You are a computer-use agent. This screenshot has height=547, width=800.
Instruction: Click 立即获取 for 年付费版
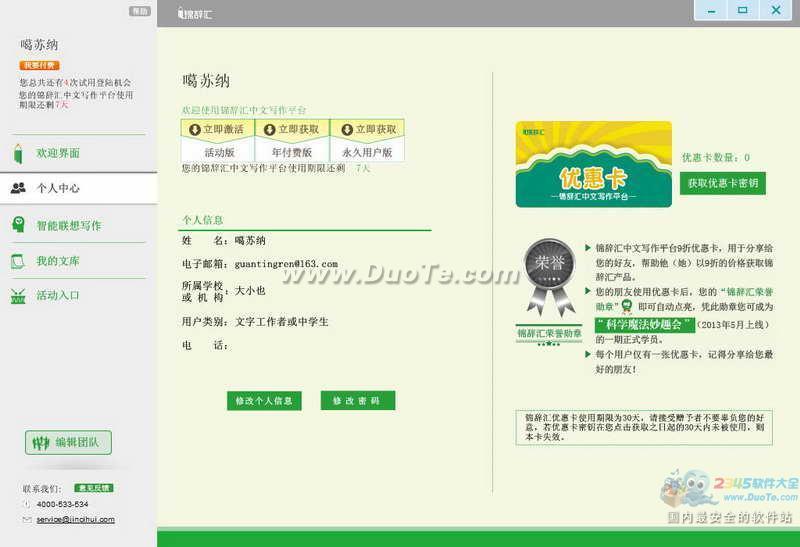click(292, 129)
